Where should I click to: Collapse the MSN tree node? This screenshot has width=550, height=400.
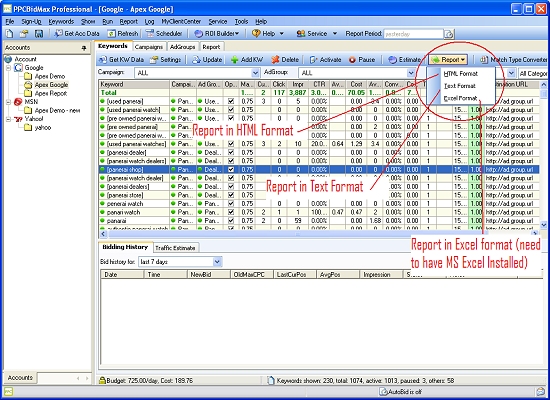8,102
